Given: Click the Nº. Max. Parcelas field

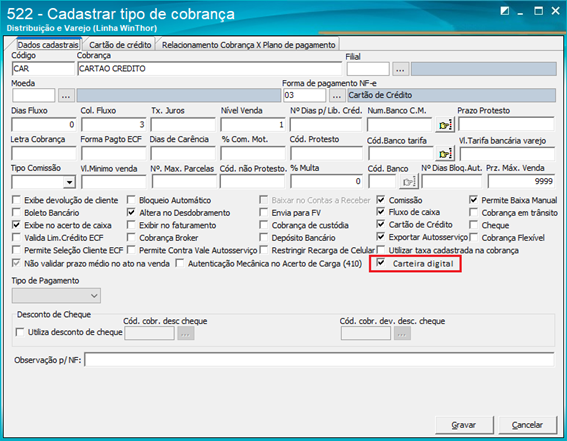Looking at the screenshot, I should pos(184,181).
